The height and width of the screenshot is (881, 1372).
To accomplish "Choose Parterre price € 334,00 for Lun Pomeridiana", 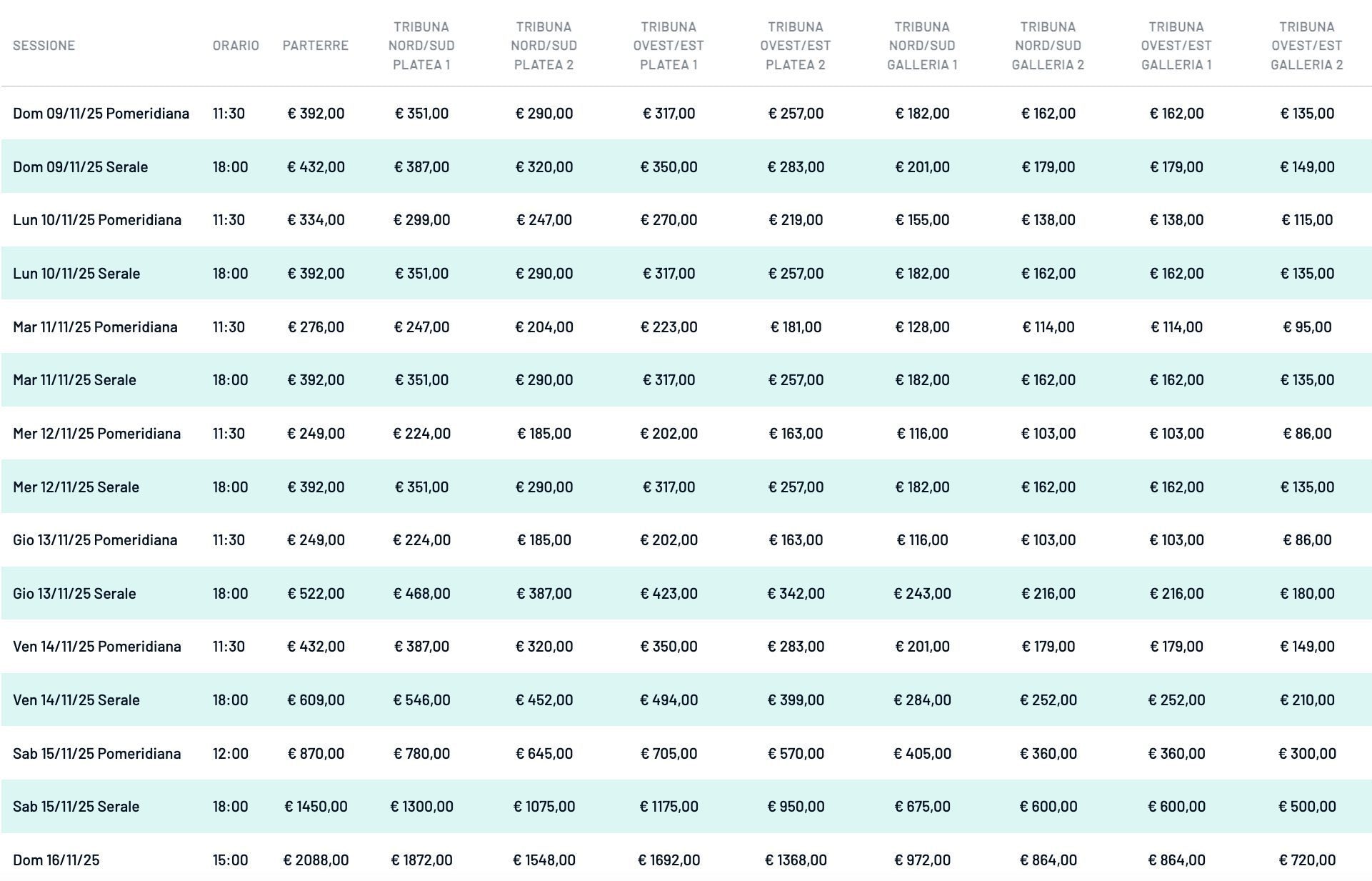I will point(316,219).
